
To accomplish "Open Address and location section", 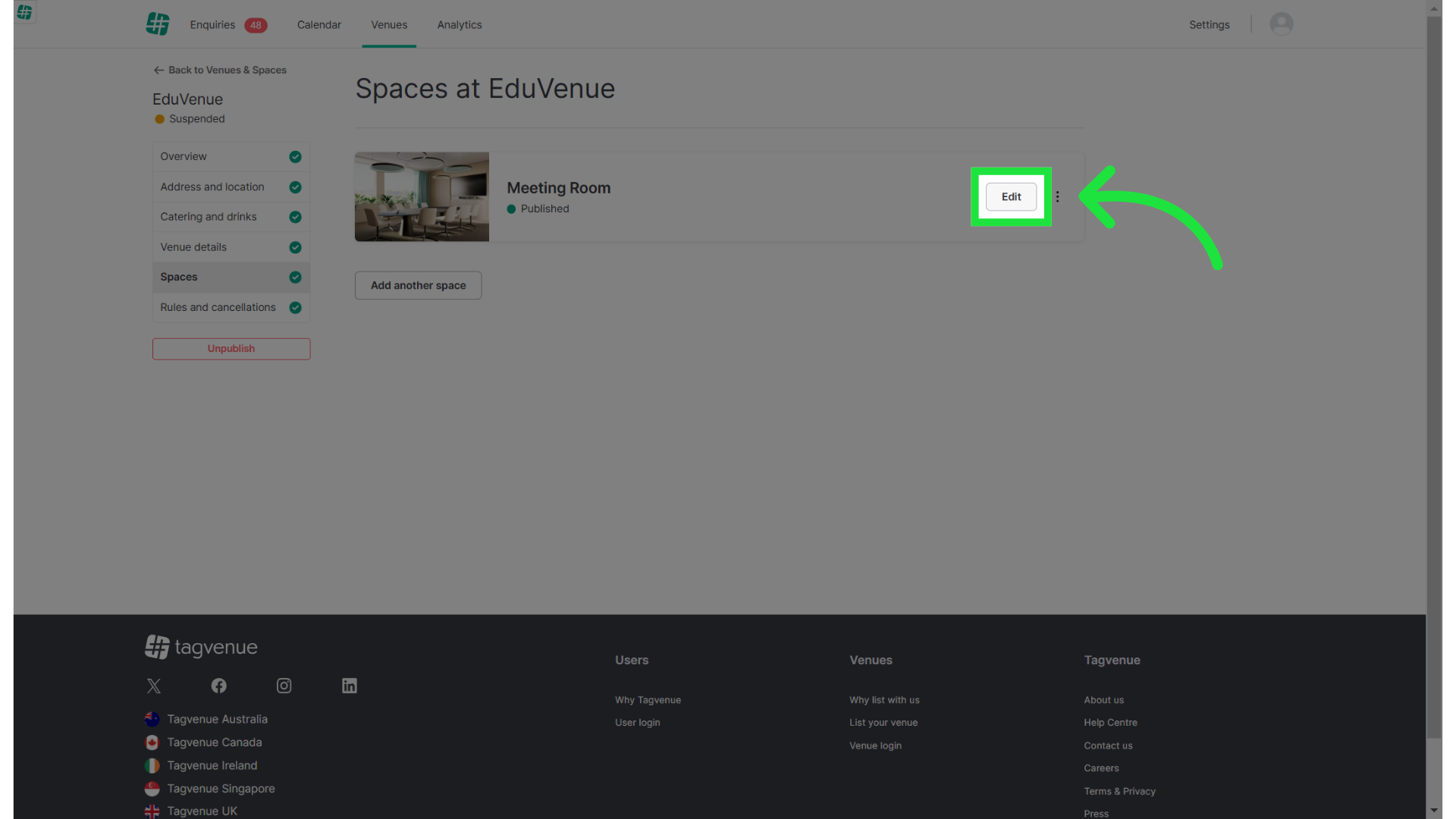I will pyautogui.click(x=231, y=187).
